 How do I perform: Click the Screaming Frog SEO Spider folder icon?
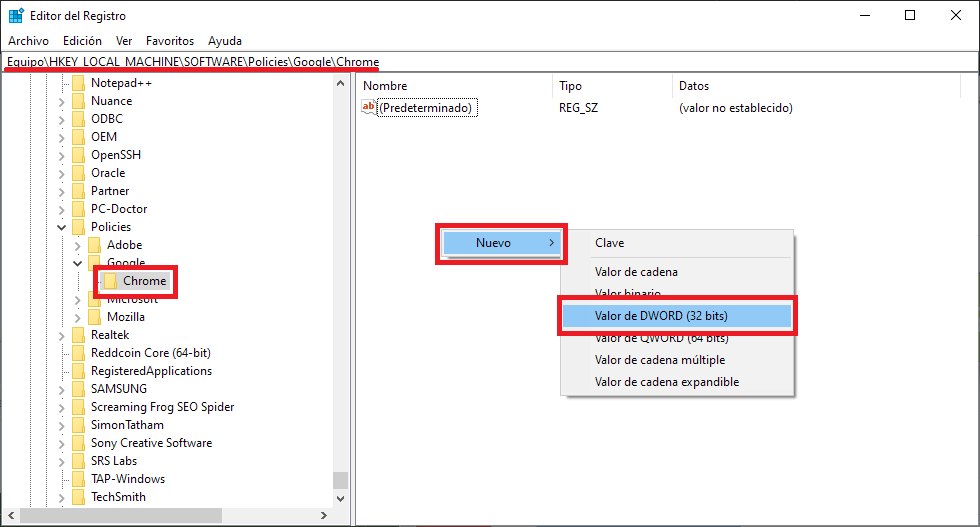point(78,407)
